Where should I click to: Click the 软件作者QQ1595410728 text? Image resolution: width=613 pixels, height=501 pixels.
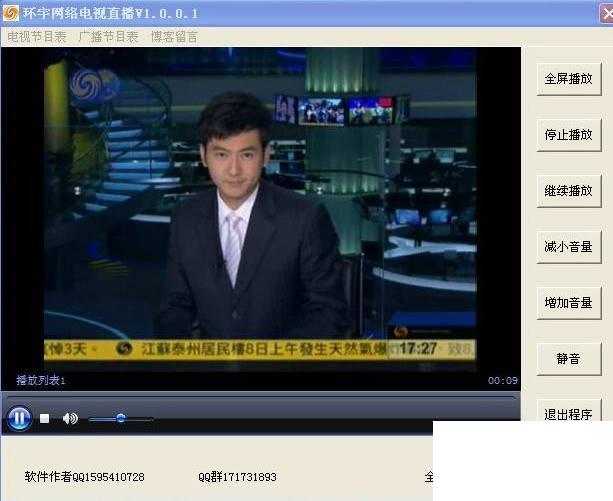pos(84,477)
